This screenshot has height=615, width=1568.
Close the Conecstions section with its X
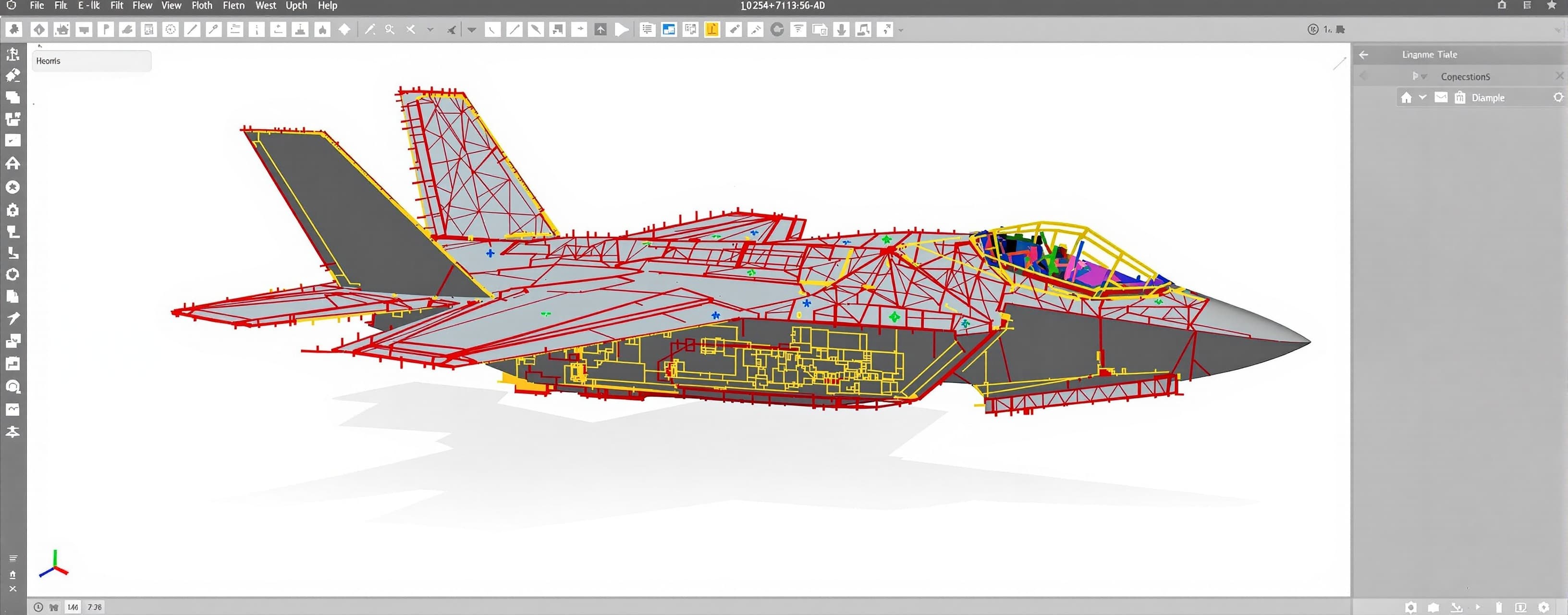click(1559, 75)
